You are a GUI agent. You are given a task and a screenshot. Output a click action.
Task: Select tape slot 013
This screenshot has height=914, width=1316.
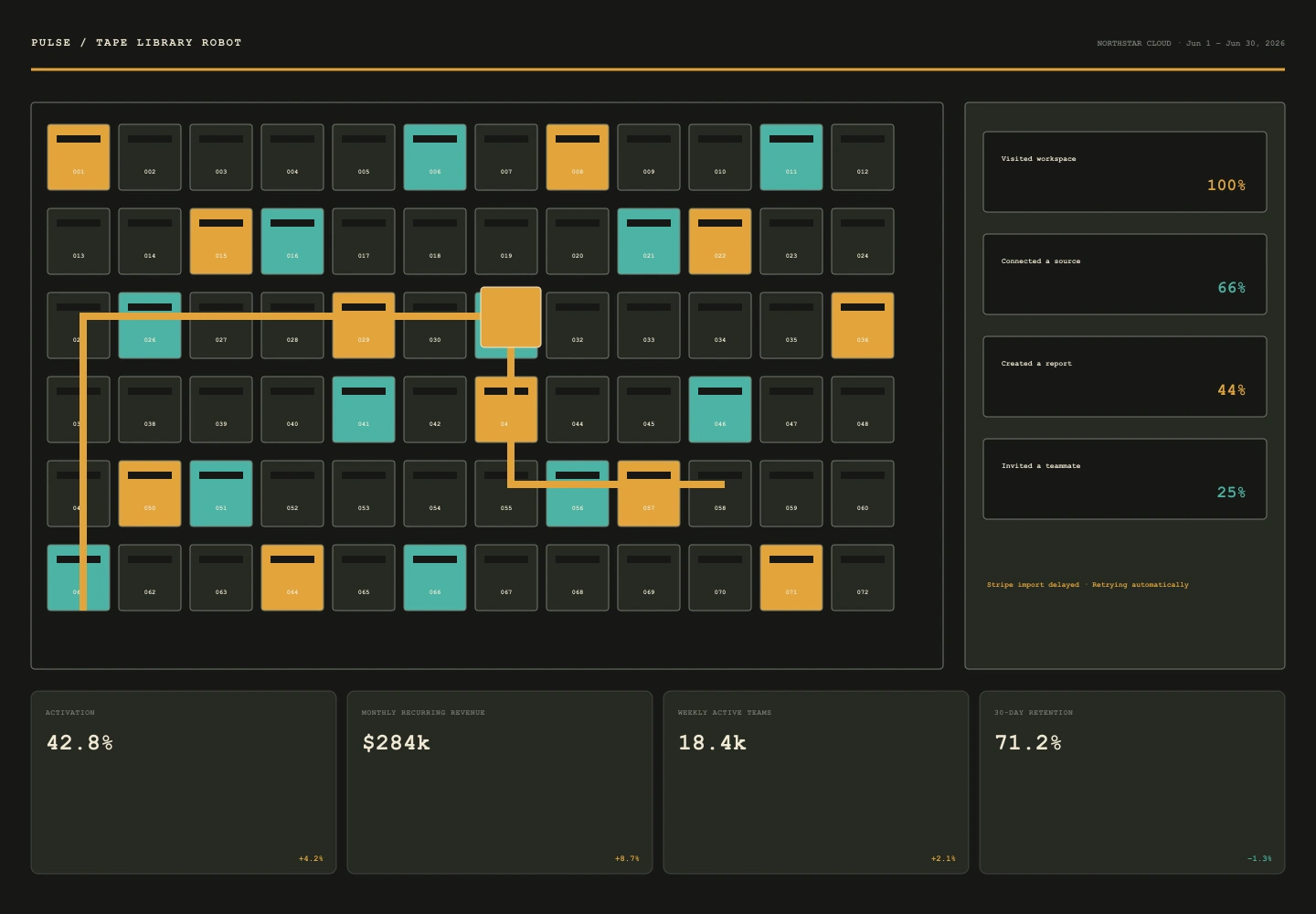pyautogui.click(x=79, y=241)
